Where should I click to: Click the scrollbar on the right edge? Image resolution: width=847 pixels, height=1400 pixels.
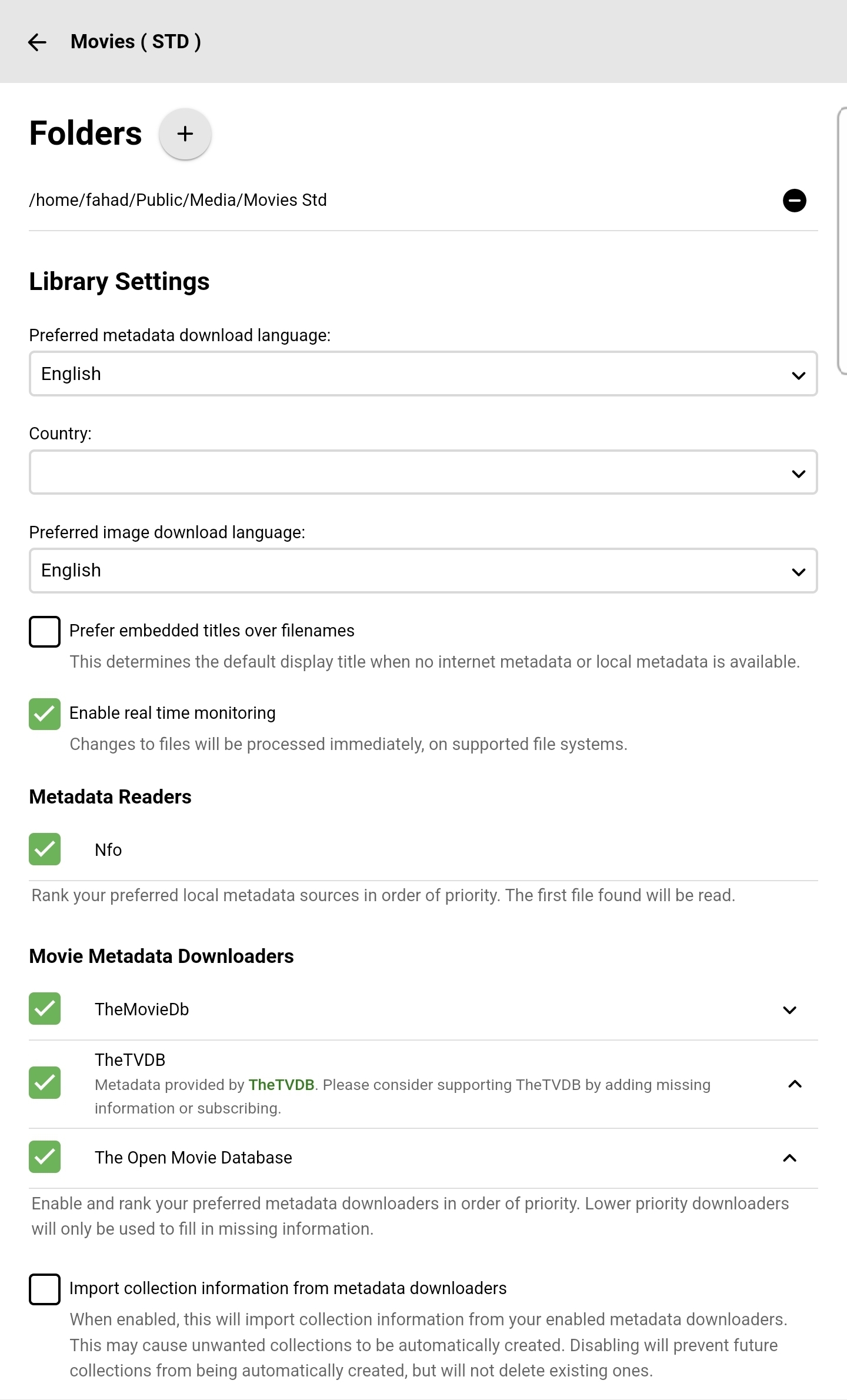pyautogui.click(x=842, y=241)
